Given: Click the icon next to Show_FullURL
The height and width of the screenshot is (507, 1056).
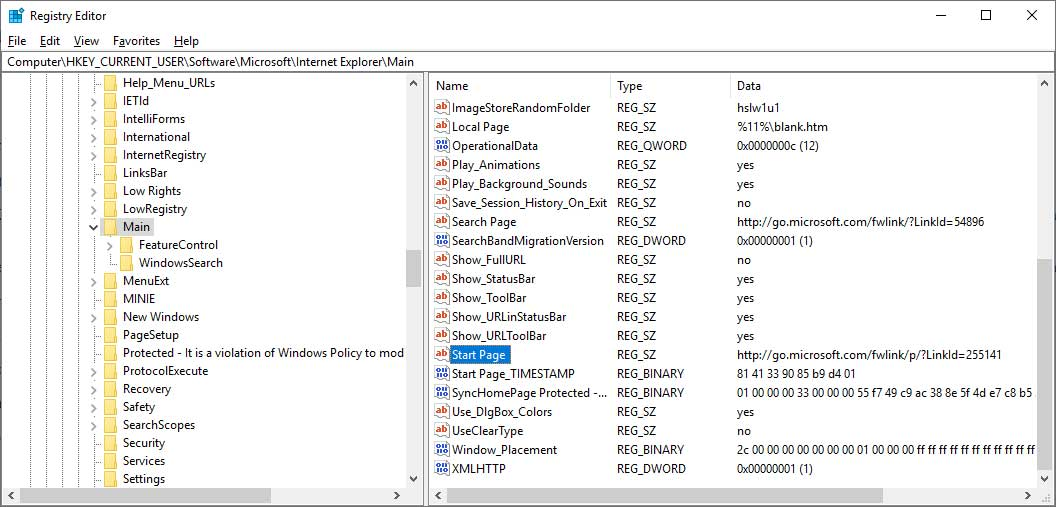Looking at the screenshot, I should coord(442,259).
